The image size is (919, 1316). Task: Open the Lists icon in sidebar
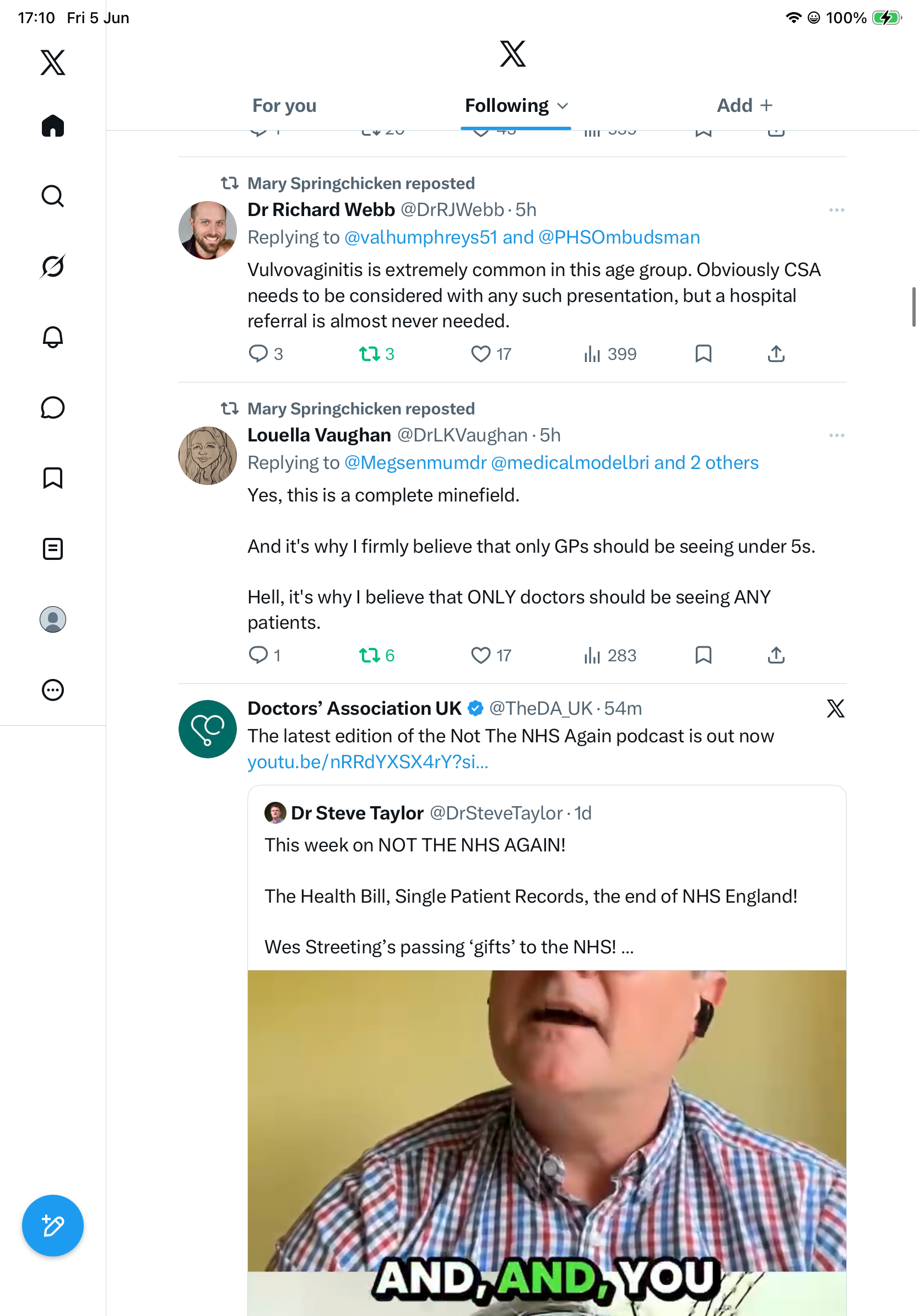click(x=53, y=548)
